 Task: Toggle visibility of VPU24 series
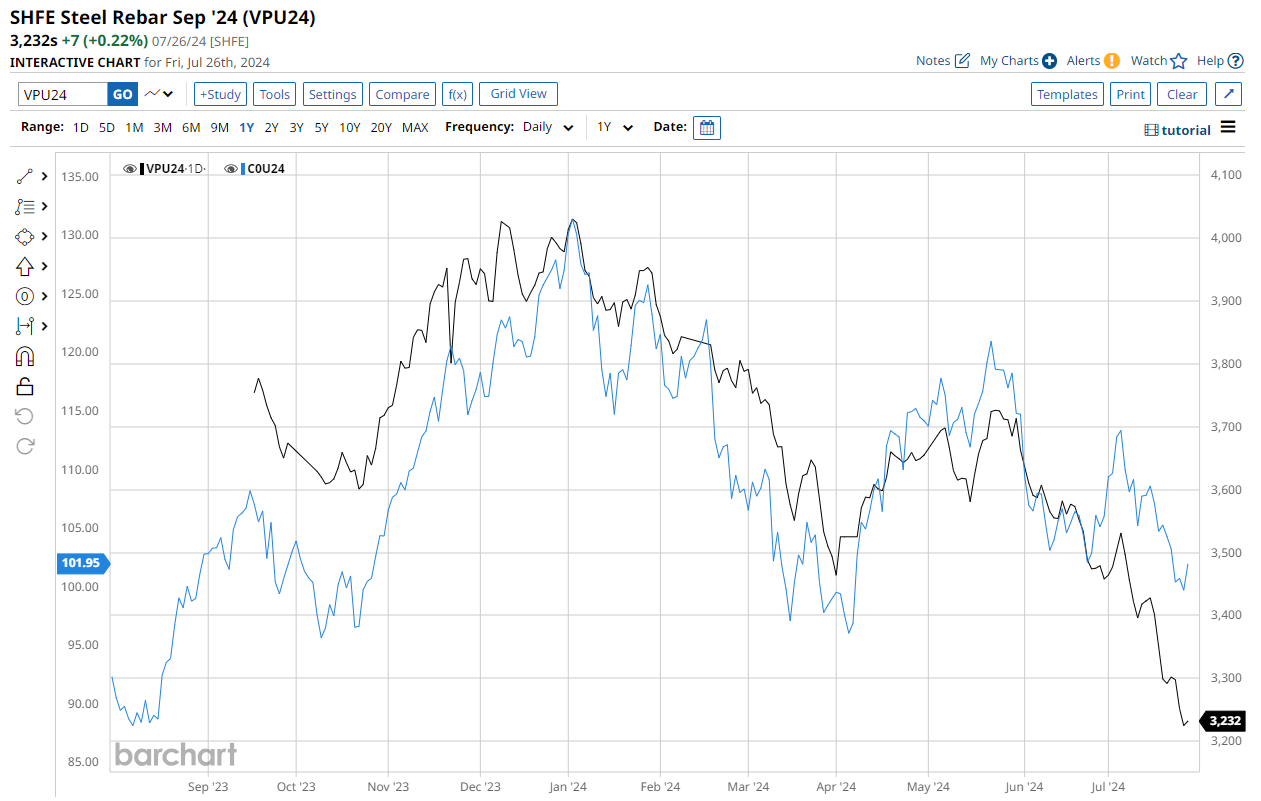[x=130, y=169]
